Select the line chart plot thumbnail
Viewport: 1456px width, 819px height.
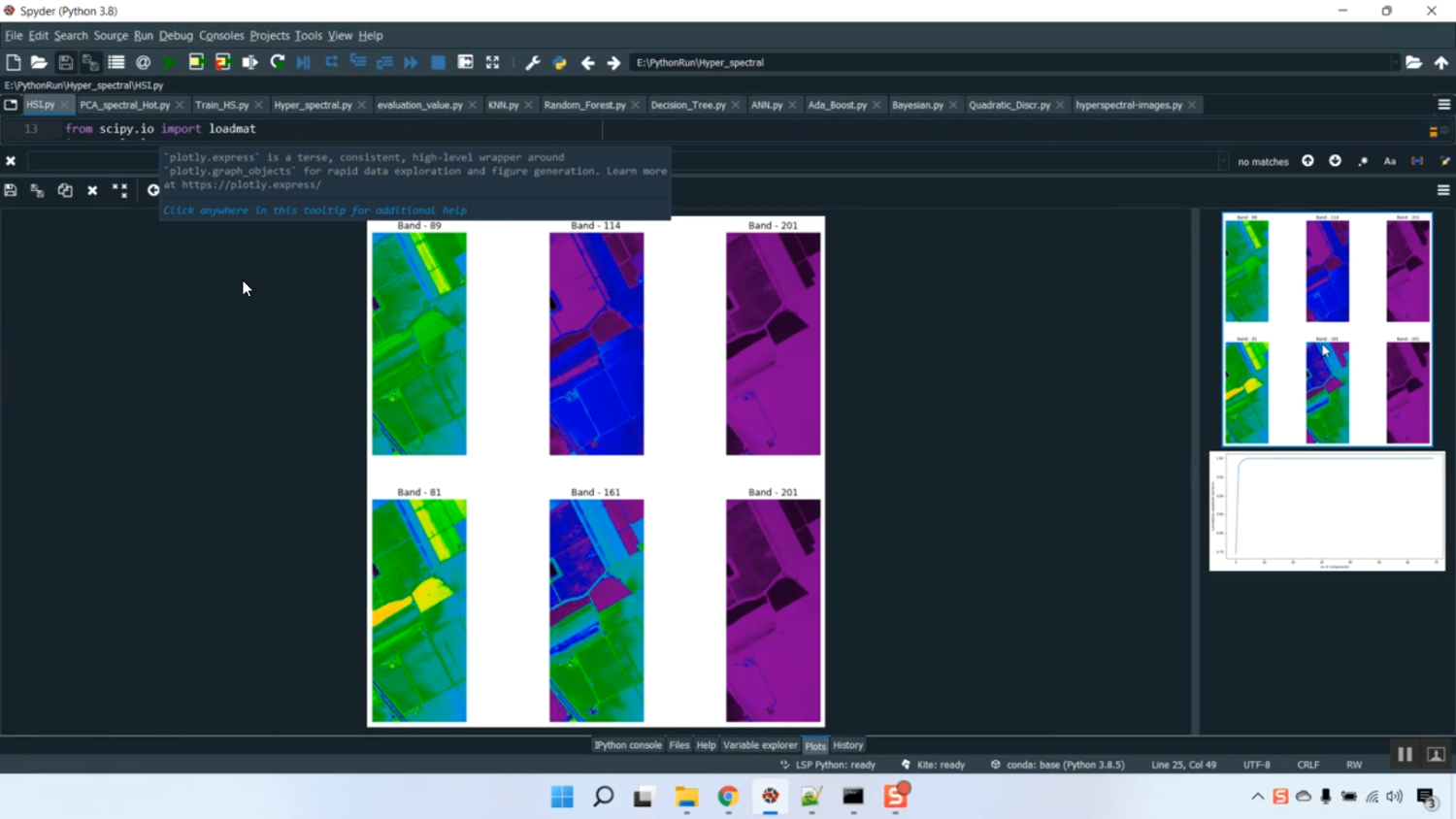point(1327,511)
